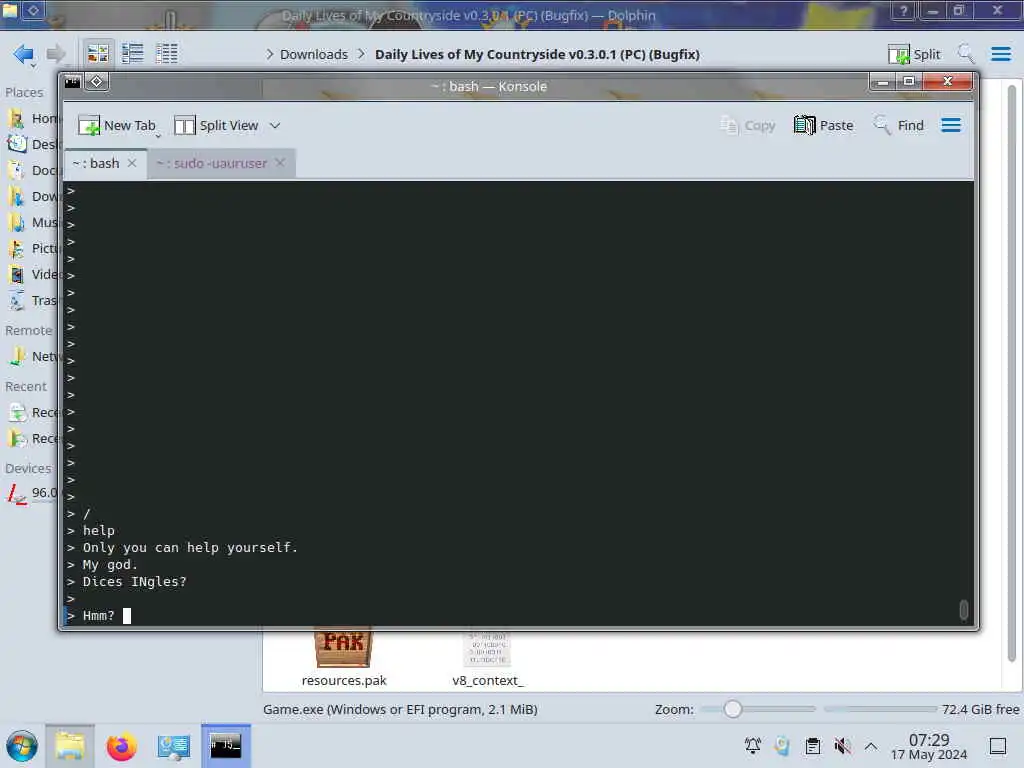
Task: Switch to the bash tab
Action: [x=95, y=163]
